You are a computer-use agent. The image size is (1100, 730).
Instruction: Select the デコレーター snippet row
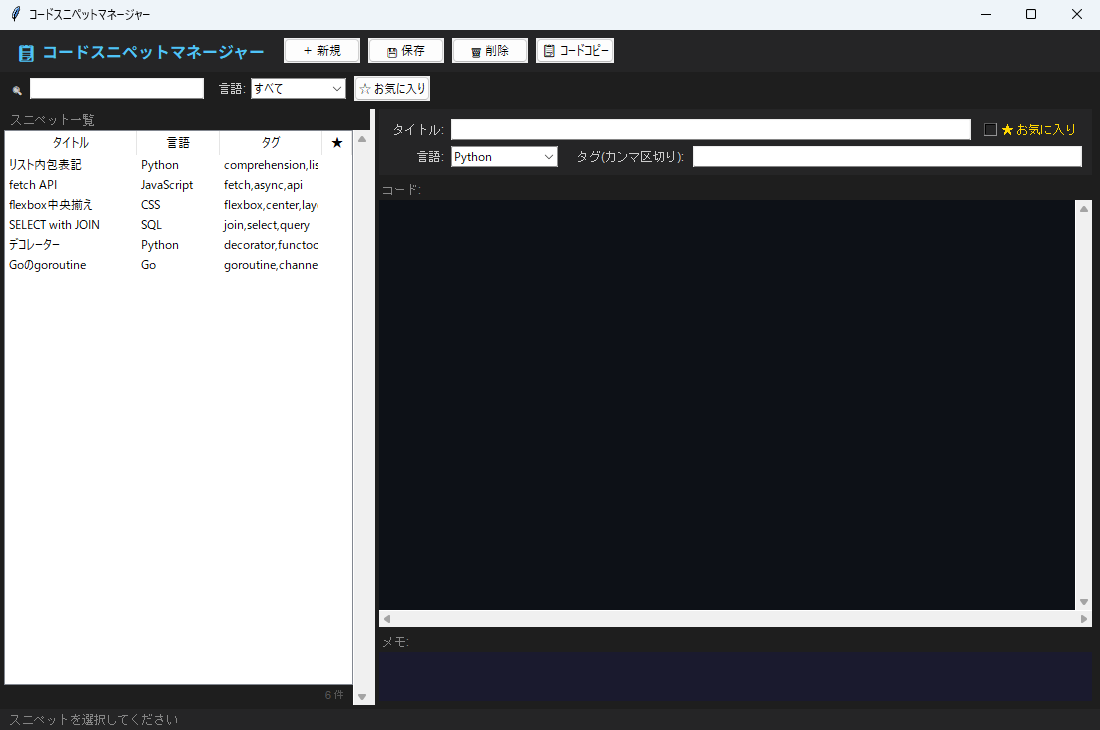pos(178,245)
